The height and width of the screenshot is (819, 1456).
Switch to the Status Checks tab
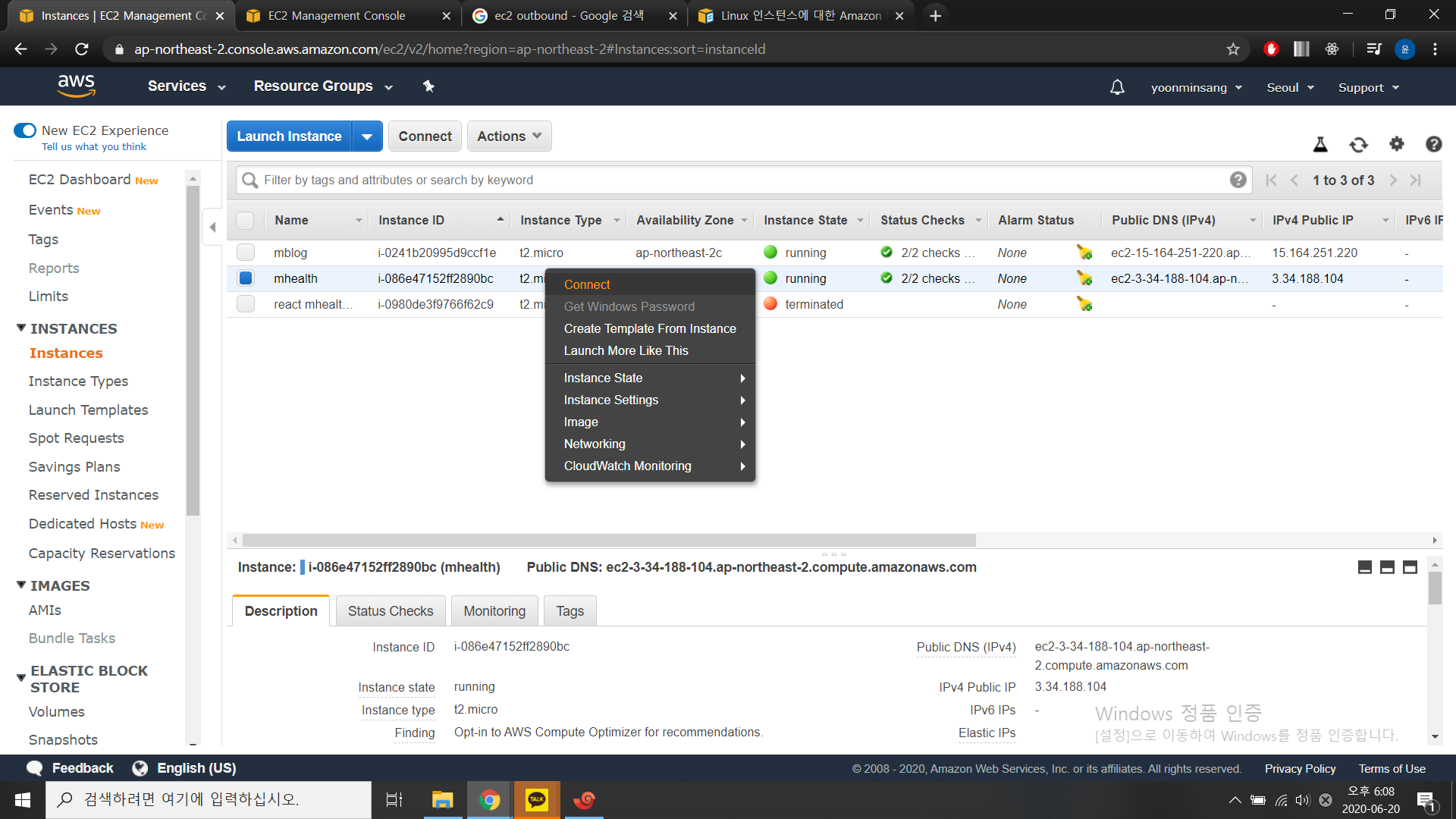tap(390, 610)
